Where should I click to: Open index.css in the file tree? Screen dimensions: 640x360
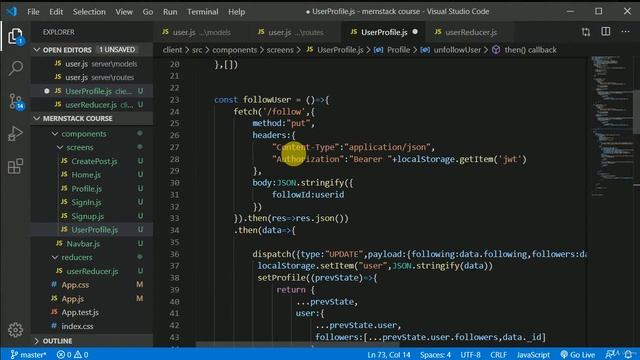coord(77,326)
